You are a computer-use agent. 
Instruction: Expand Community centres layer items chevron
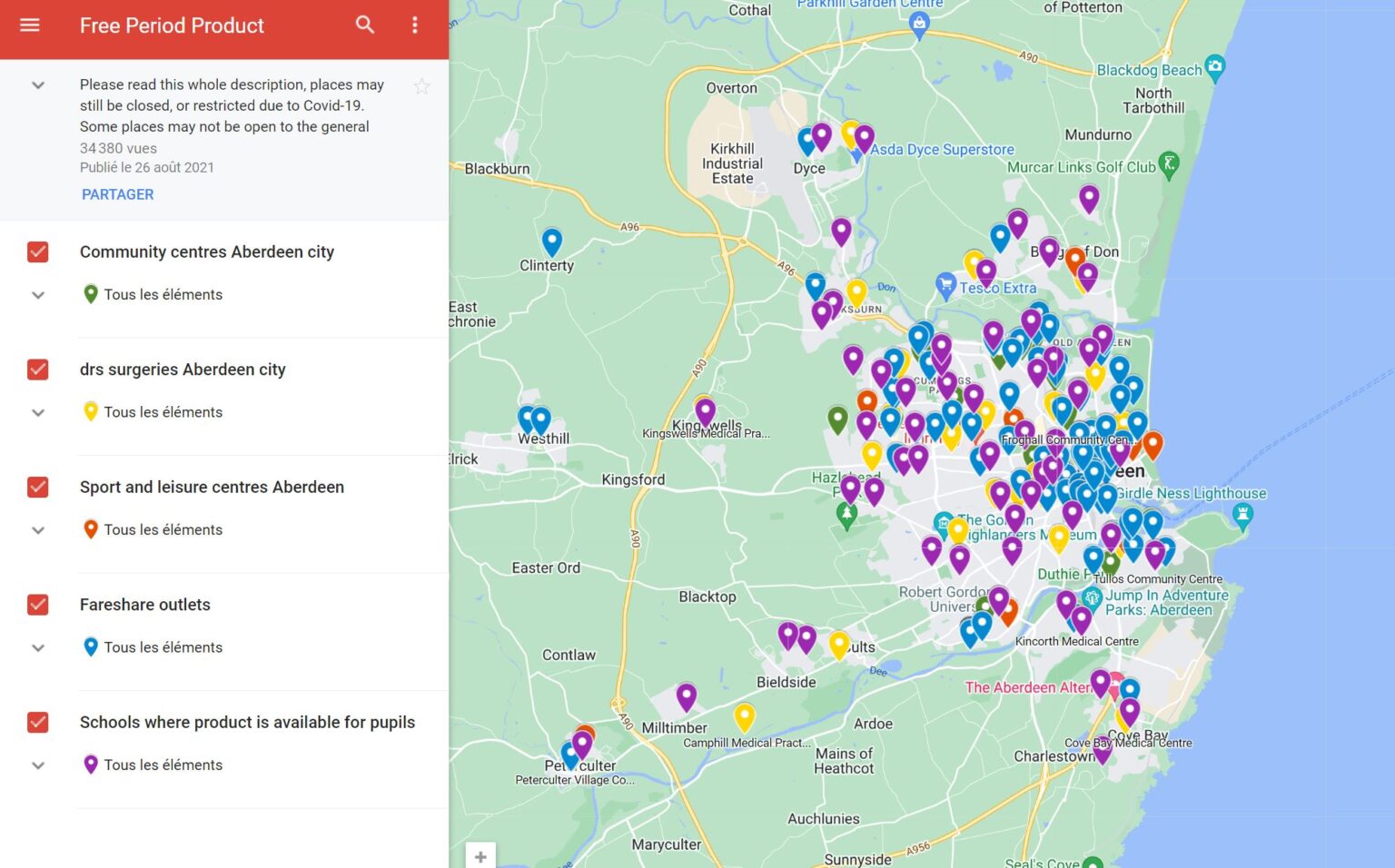(x=38, y=295)
